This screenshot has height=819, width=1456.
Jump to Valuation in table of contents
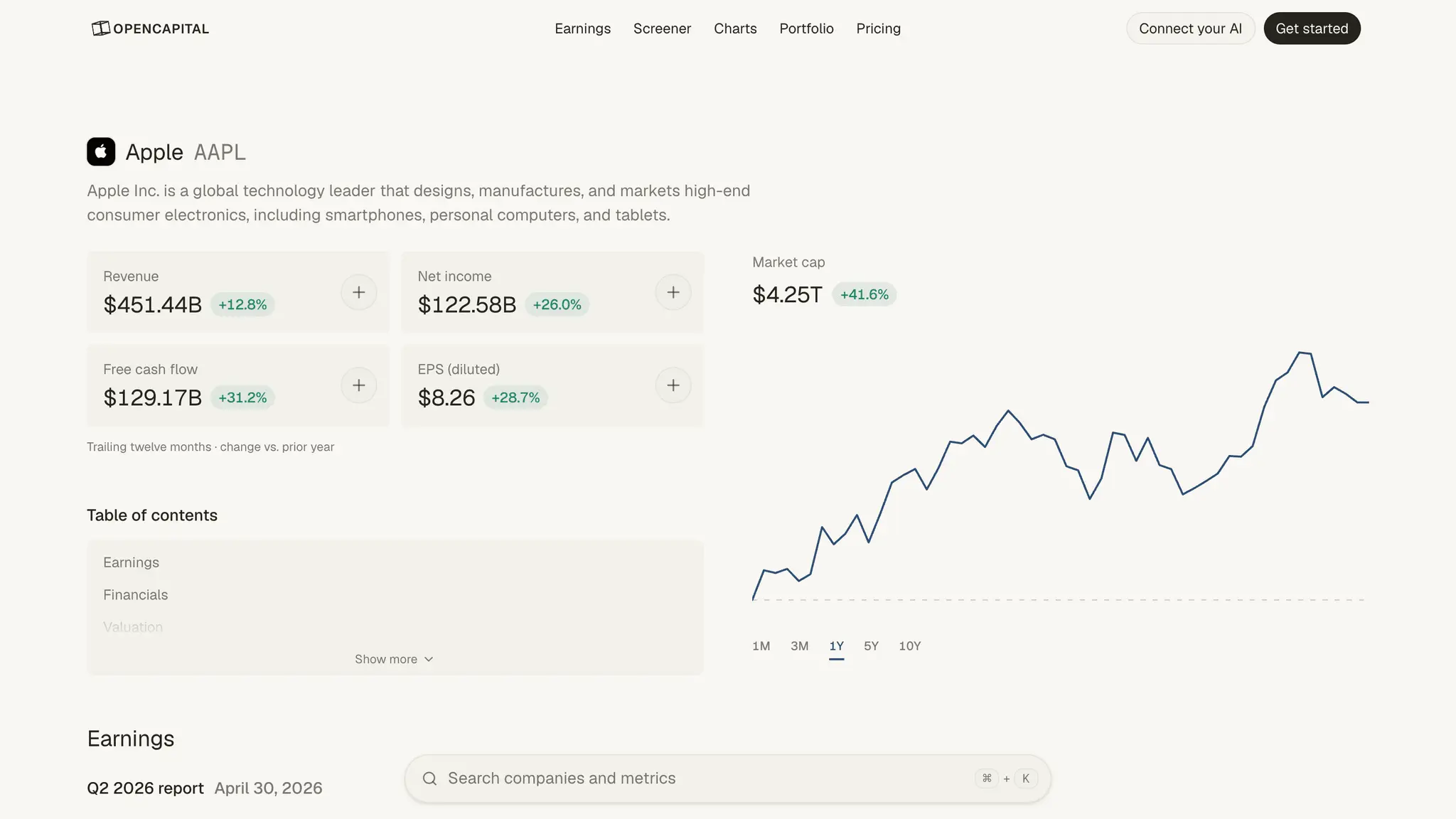(133, 628)
